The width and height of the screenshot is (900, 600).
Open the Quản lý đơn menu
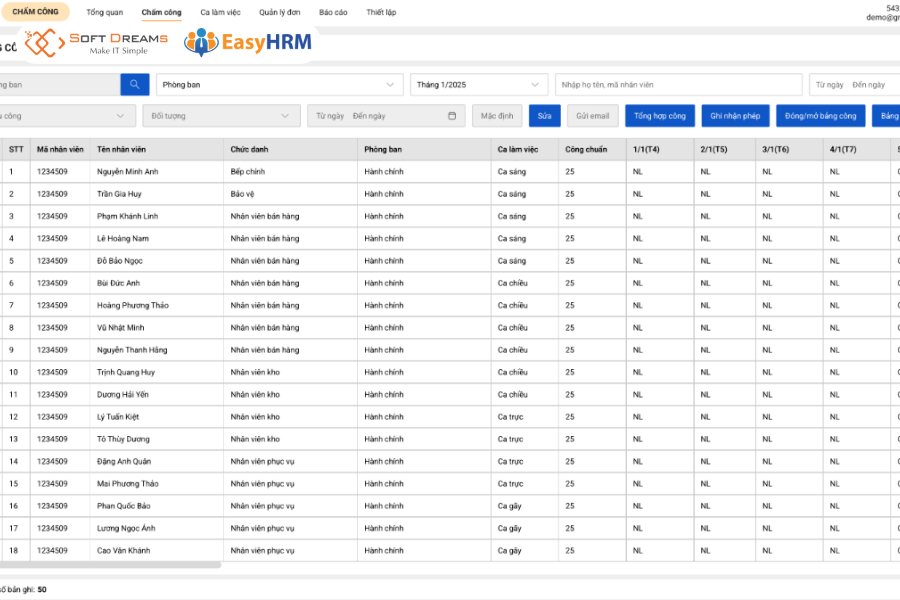(280, 12)
